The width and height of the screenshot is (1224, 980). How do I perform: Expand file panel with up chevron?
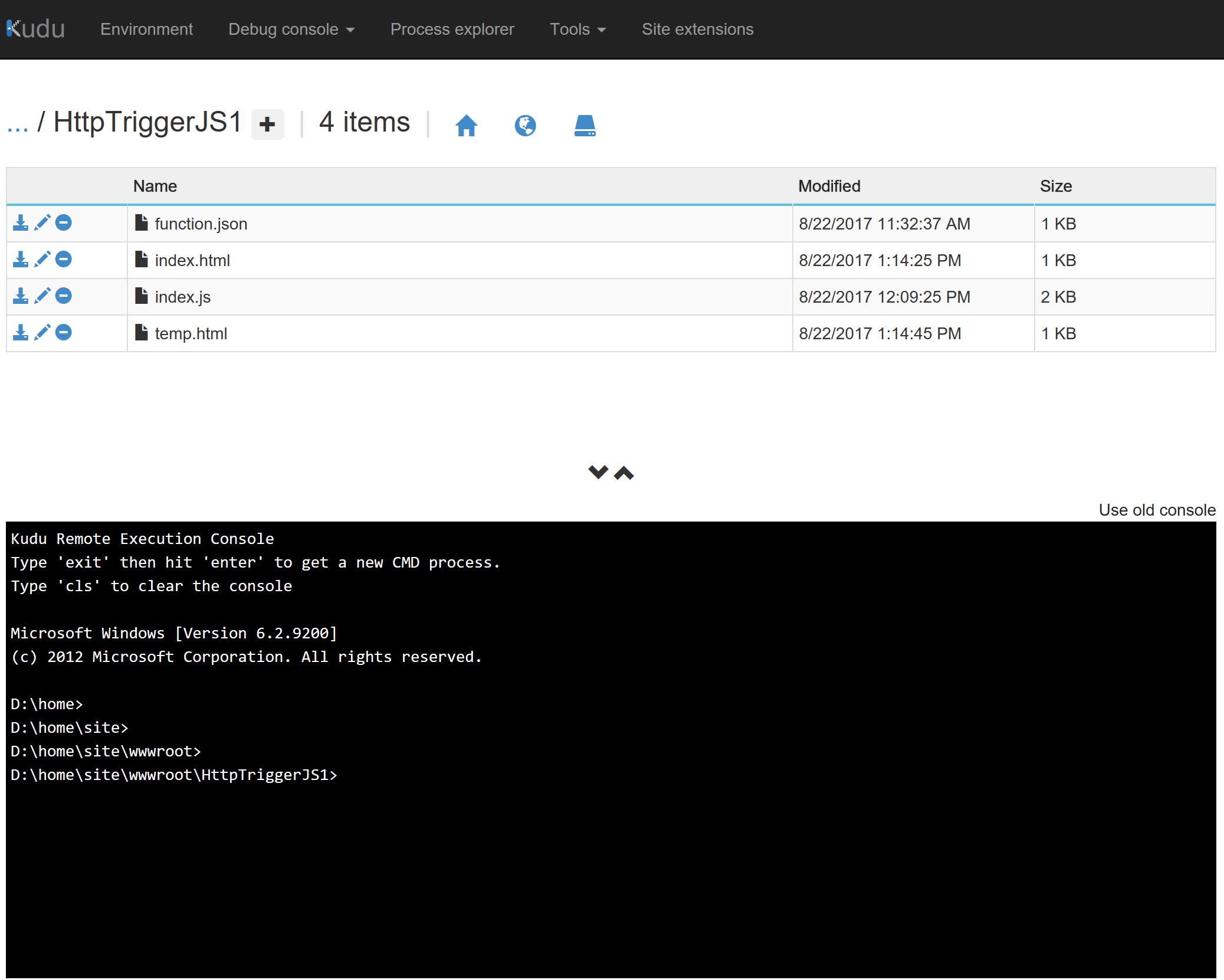(624, 473)
